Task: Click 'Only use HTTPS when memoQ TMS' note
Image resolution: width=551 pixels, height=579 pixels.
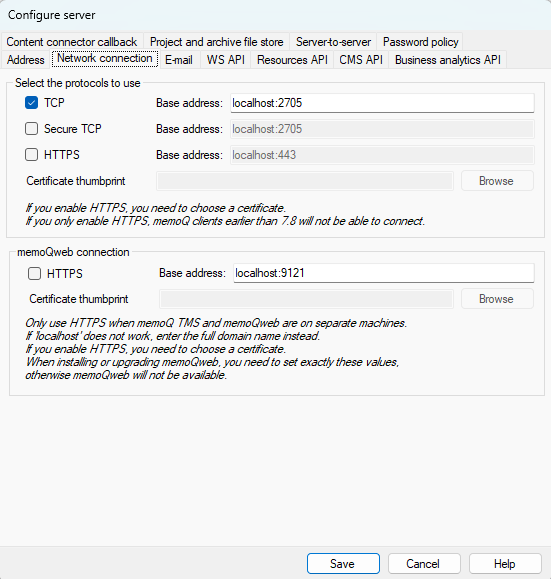Action: (216, 323)
